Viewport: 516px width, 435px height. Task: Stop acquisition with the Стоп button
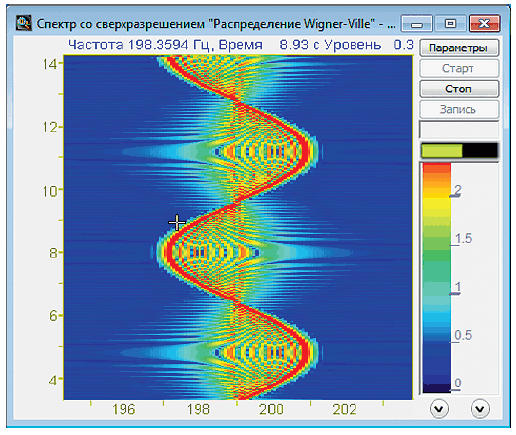pos(459,89)
